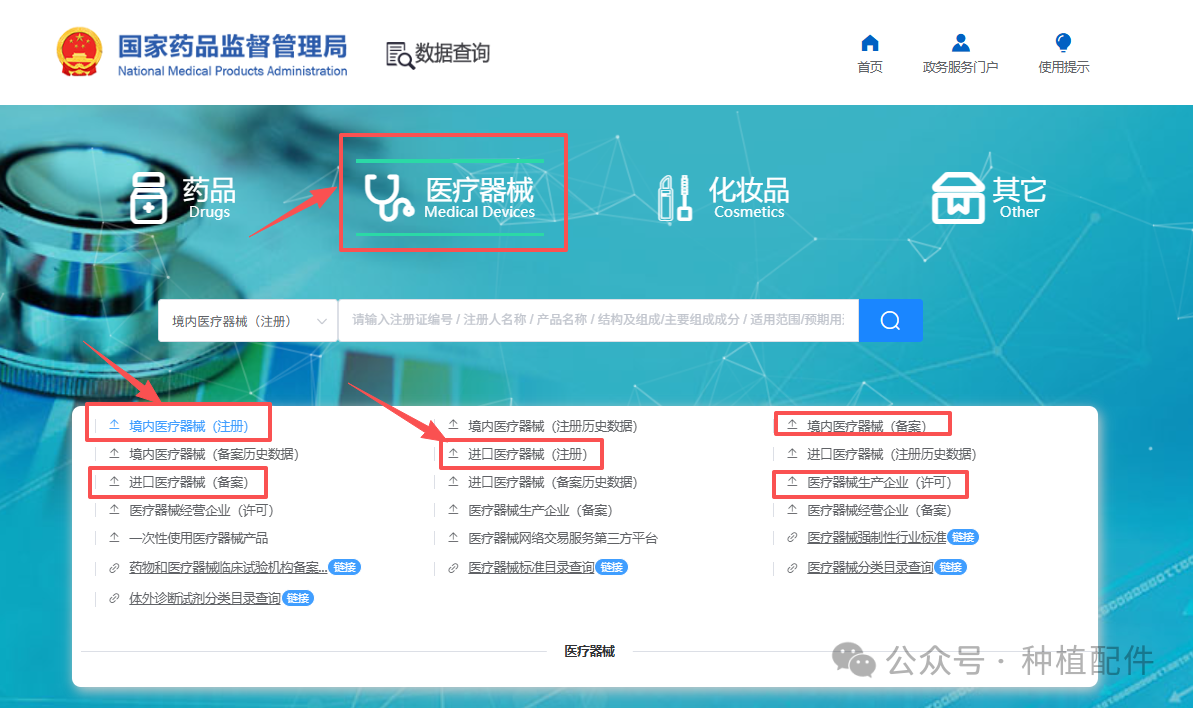The image size is (1193, 708).
Task: Select 境内医疗器械(注册历史数据) database
Action: (553, 426)
